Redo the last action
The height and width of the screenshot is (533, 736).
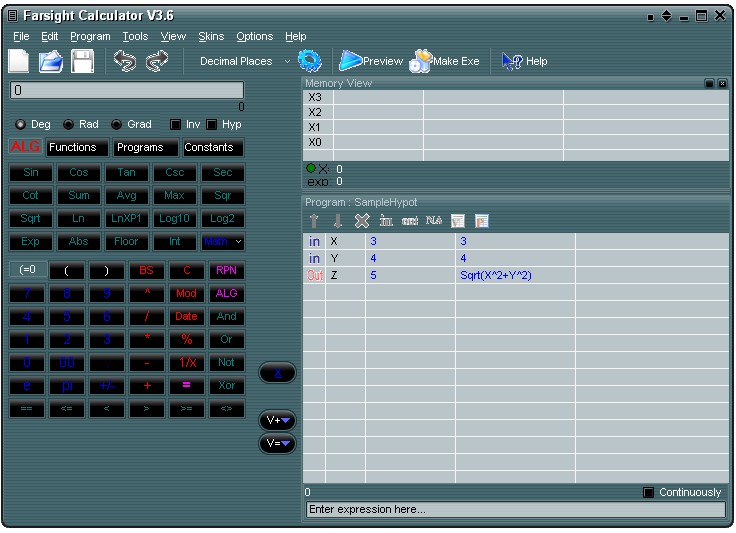click(157, 61)
